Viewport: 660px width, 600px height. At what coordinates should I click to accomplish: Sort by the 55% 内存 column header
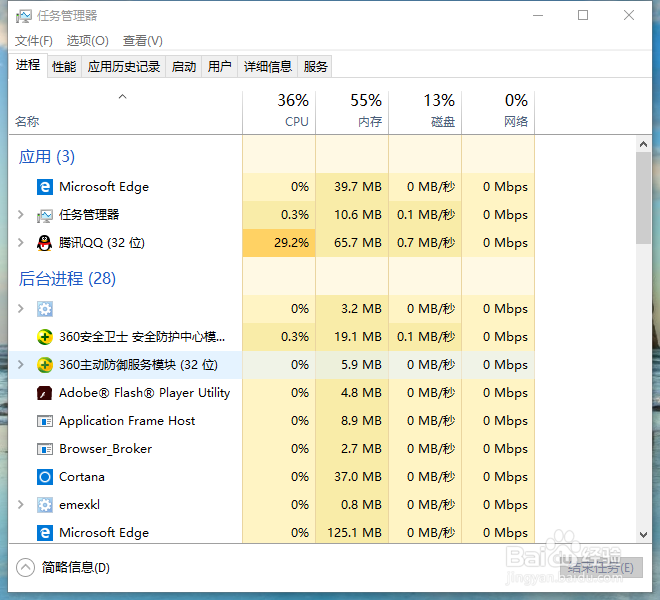(352, 112)
